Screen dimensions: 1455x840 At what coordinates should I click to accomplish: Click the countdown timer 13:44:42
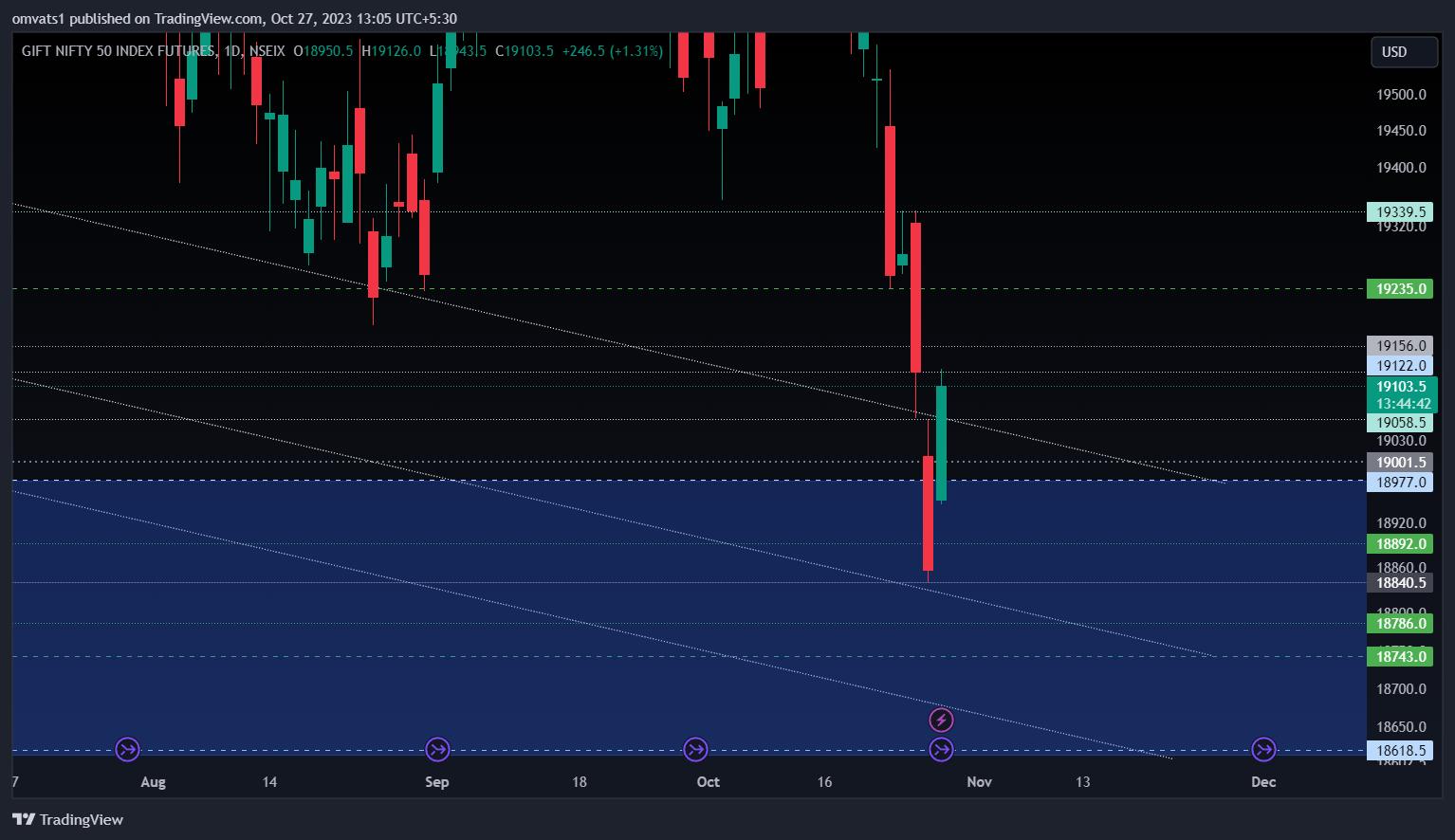(x=1402, y=404)
